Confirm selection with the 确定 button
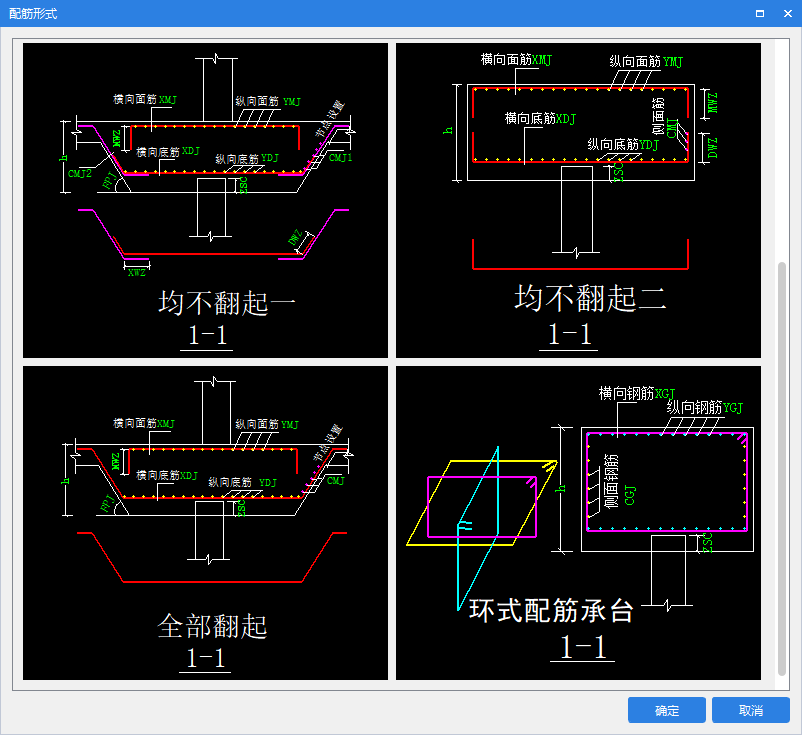This screenshot has height=735, width=802. [666, 710]
